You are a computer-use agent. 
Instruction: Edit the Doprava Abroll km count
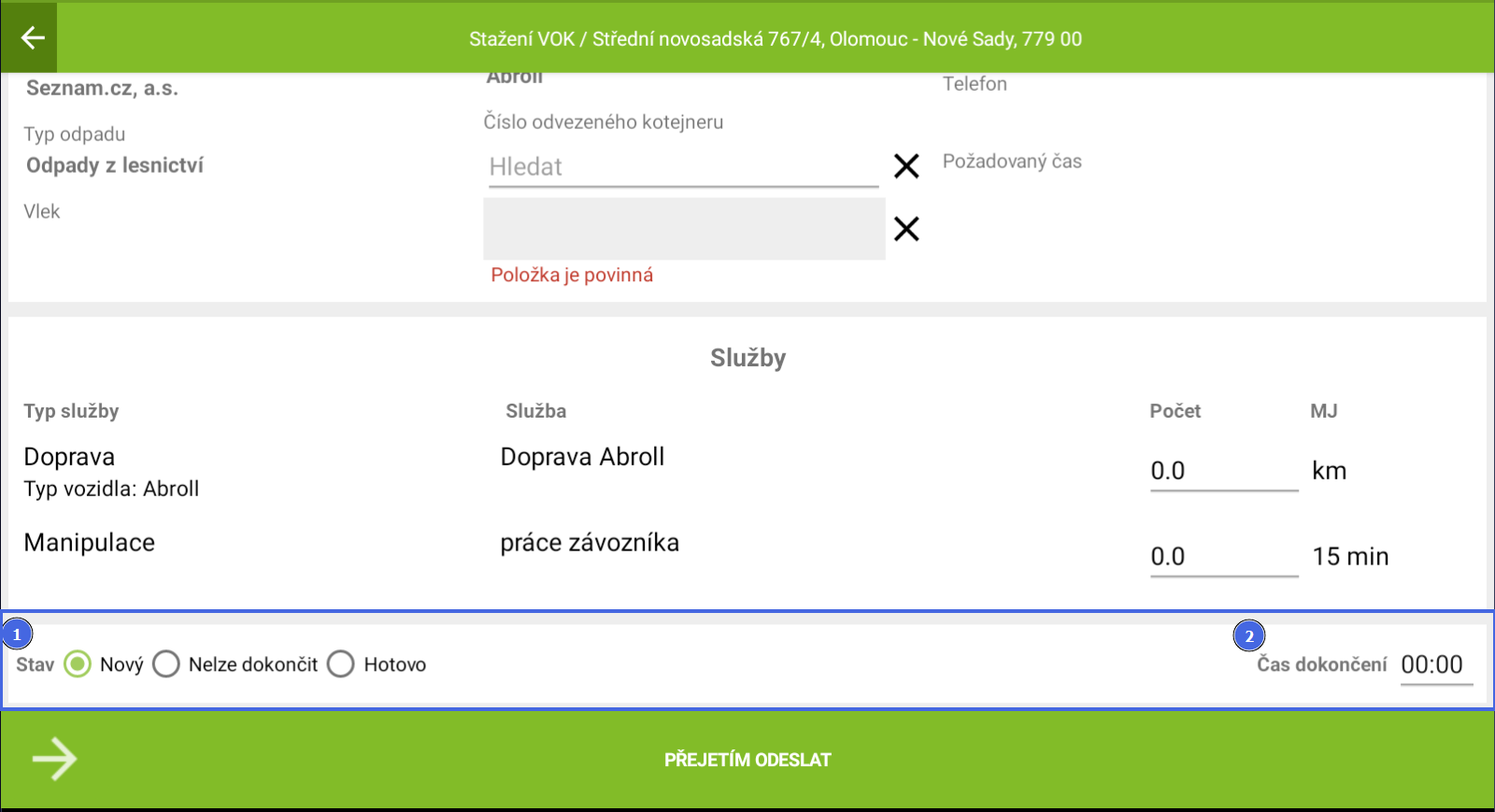click(1223, 471)
